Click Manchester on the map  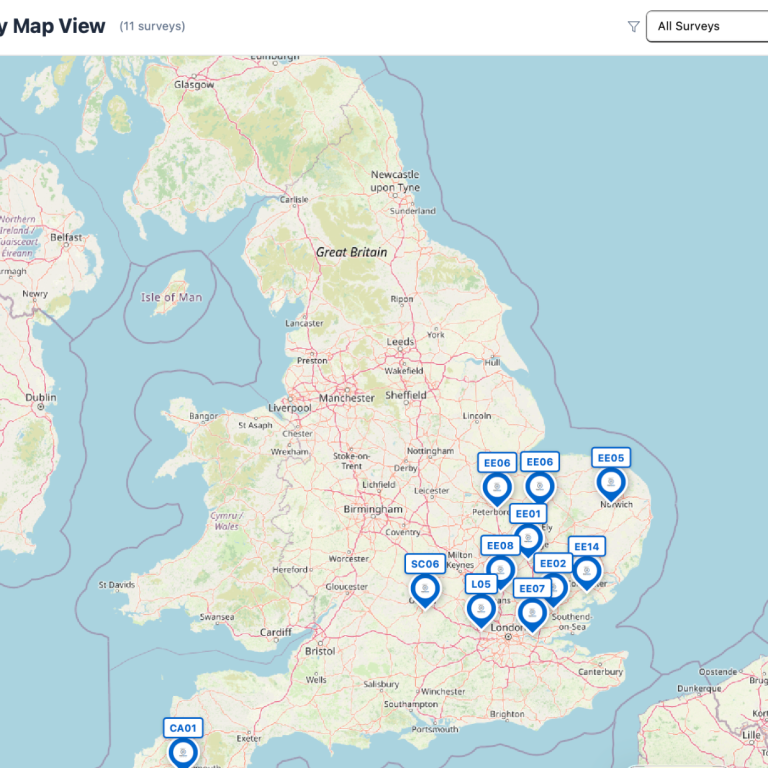click(x=346, y=397)
